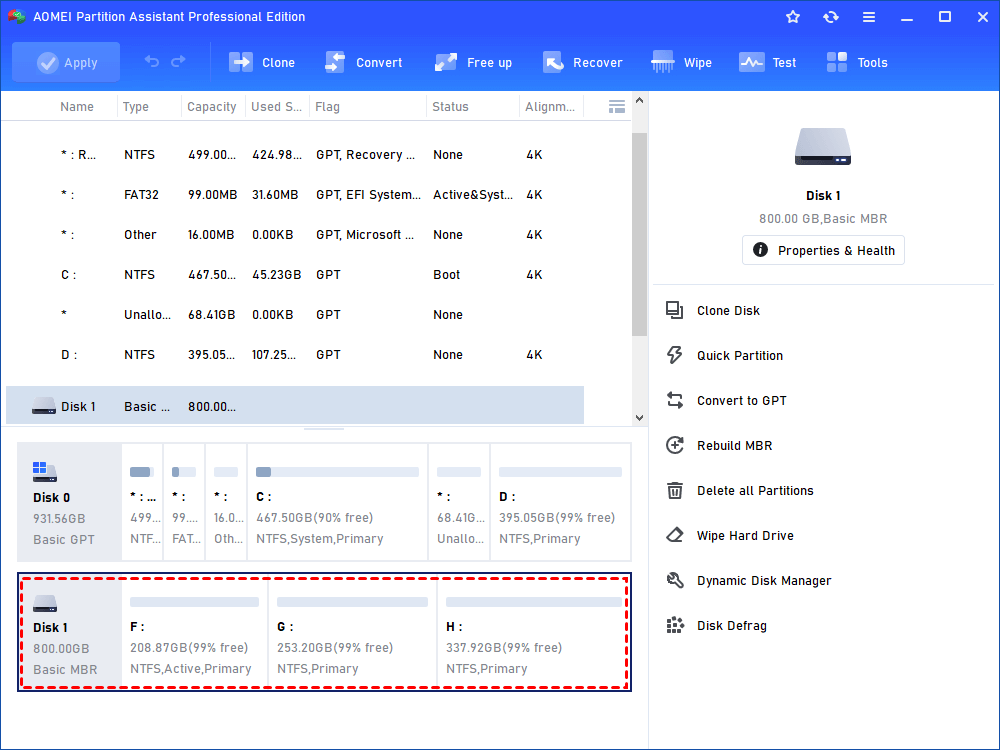The image size is (1000, 750).
Task: Select the G: 253.20GB partition block
Action: tap(353, 633)
